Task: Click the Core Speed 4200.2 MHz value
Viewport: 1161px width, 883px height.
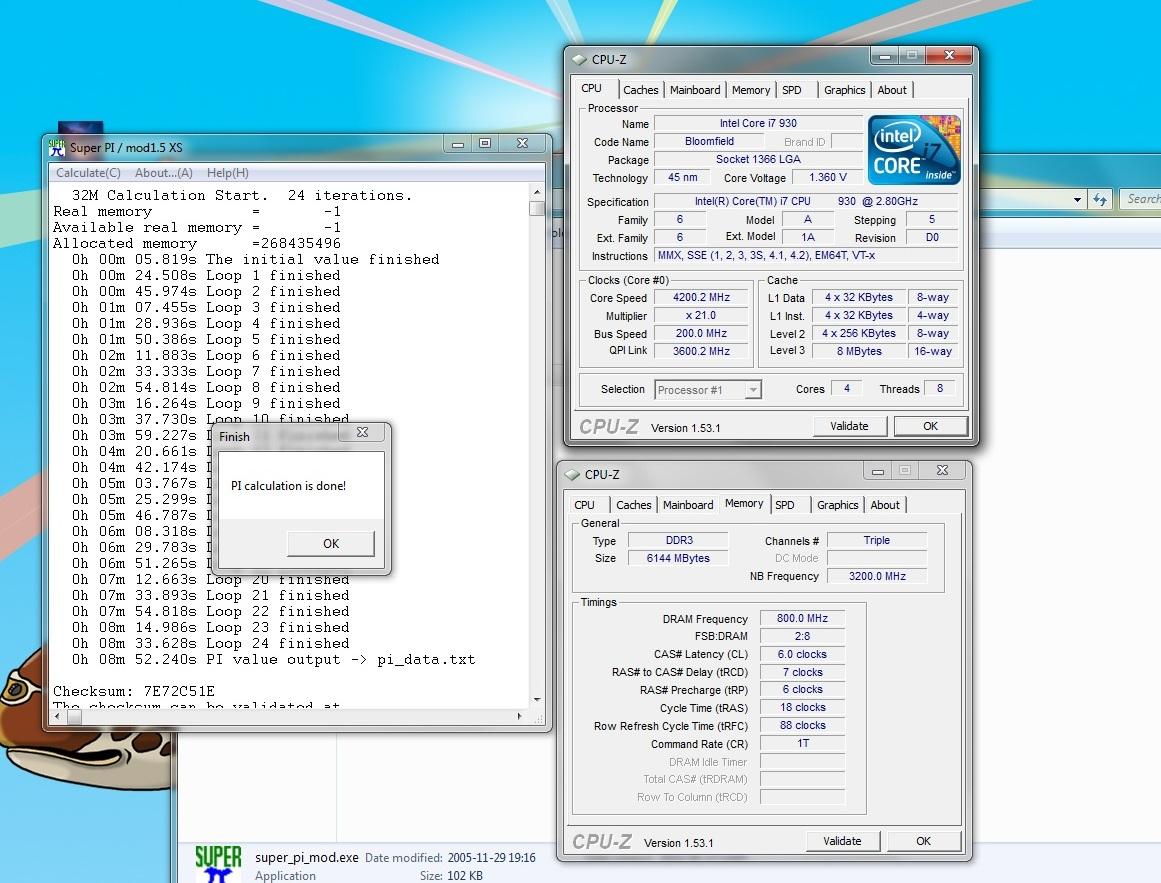Action: pos(701,298)
